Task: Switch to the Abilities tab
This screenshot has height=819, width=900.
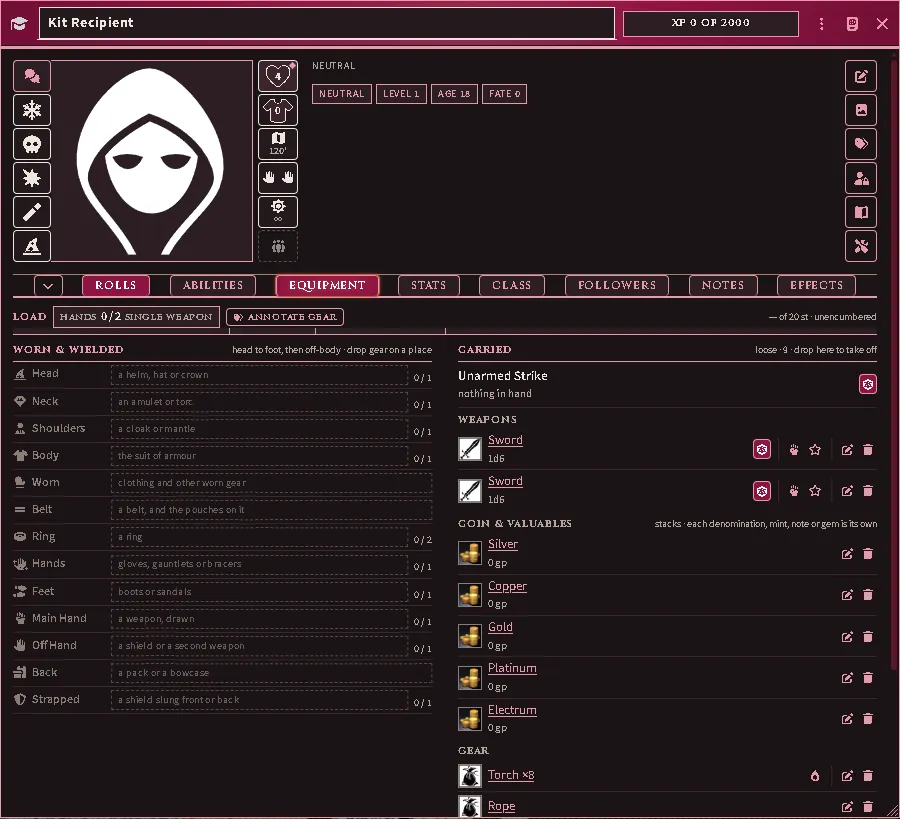Action: point(213,286)
